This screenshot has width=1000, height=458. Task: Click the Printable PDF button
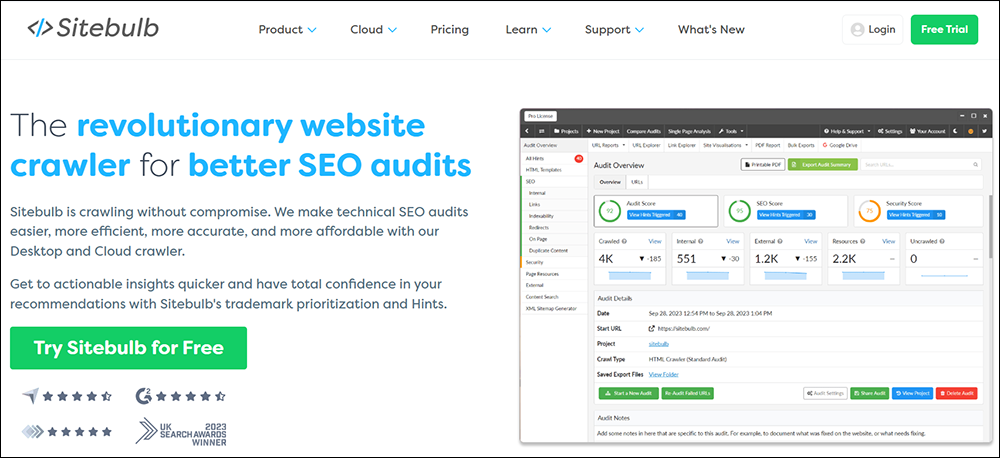(x=762, y=165)
